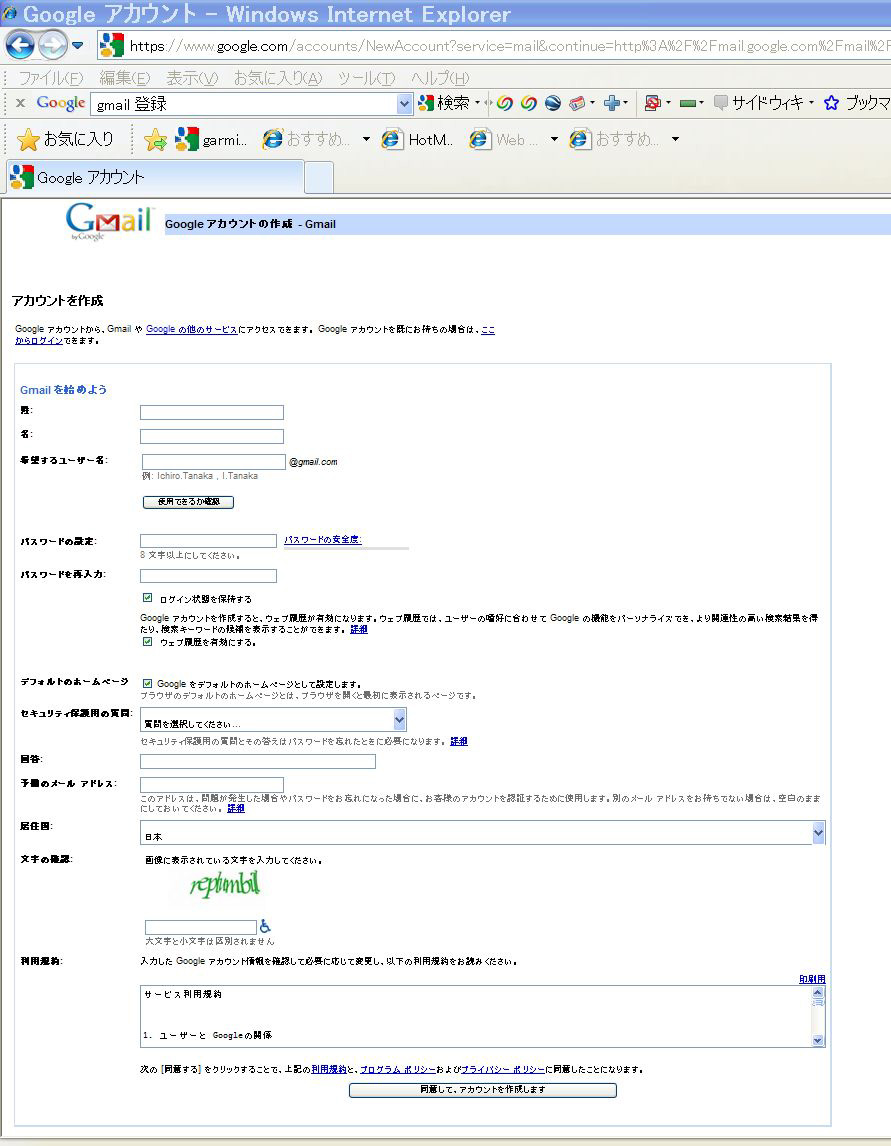Click the first swirl icon on Google toolbar
The image size is (891, 1146).
pyautogui.click(x=504, y=103)
